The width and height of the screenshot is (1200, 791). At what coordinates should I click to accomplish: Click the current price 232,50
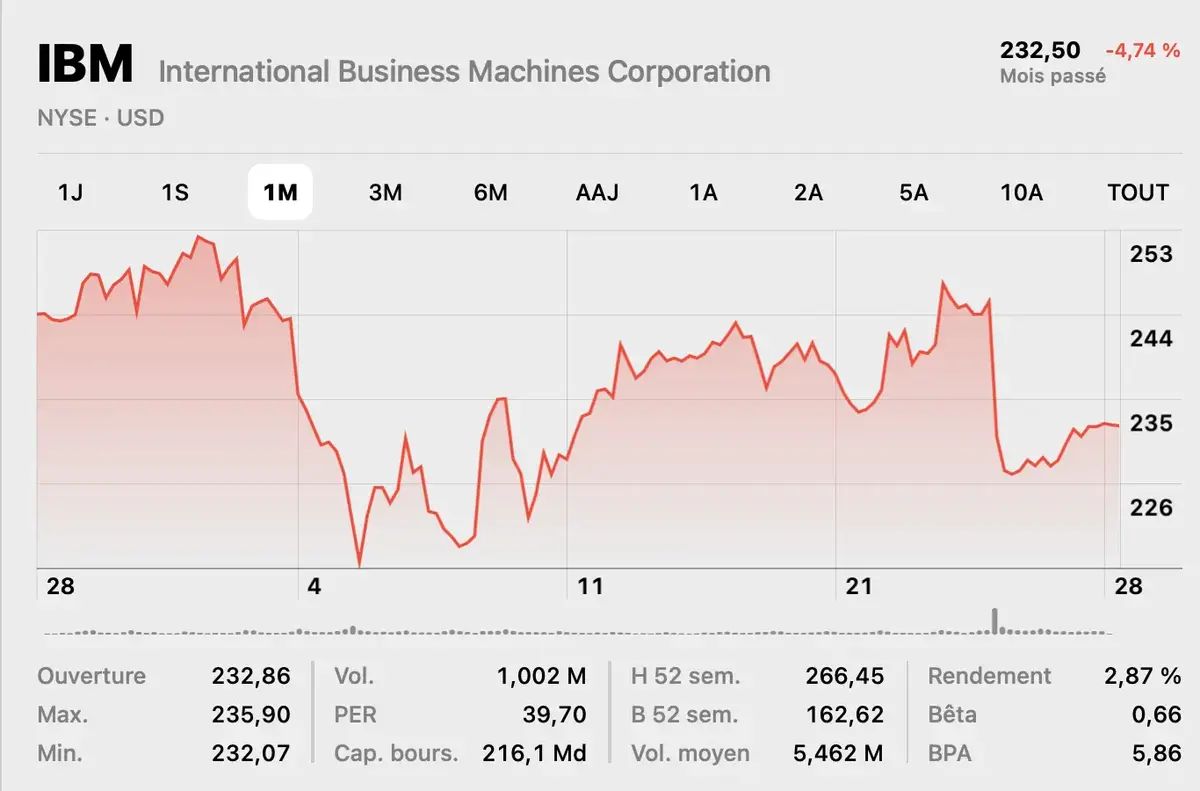point(1040,49)
